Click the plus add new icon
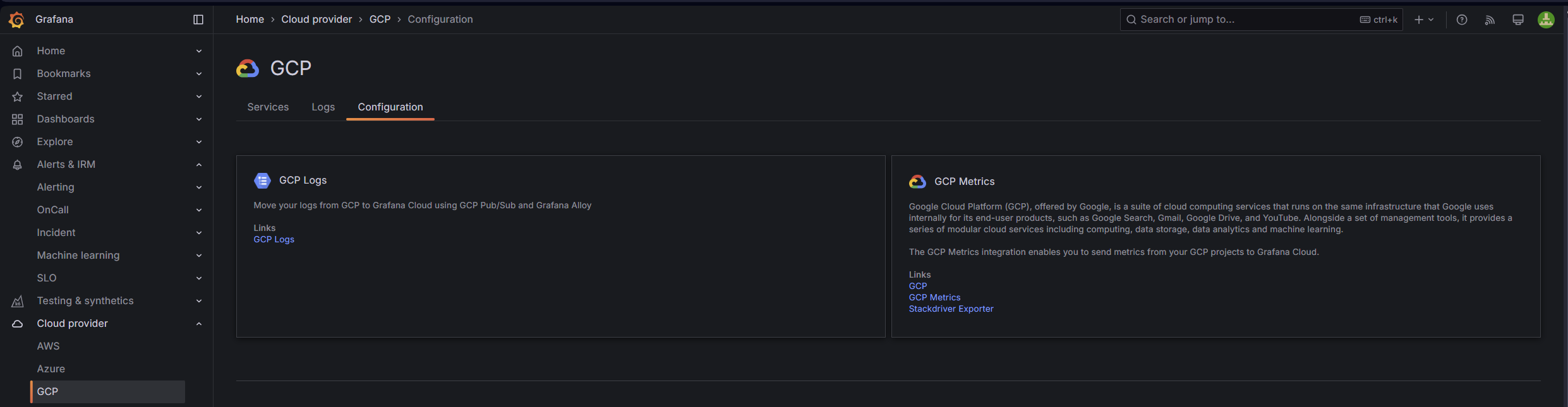 point(1419,20)
